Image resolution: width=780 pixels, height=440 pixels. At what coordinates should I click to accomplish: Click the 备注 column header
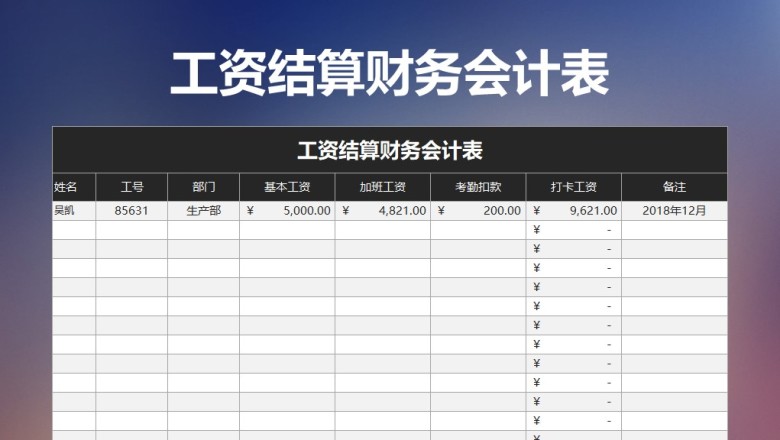point(674,187)
